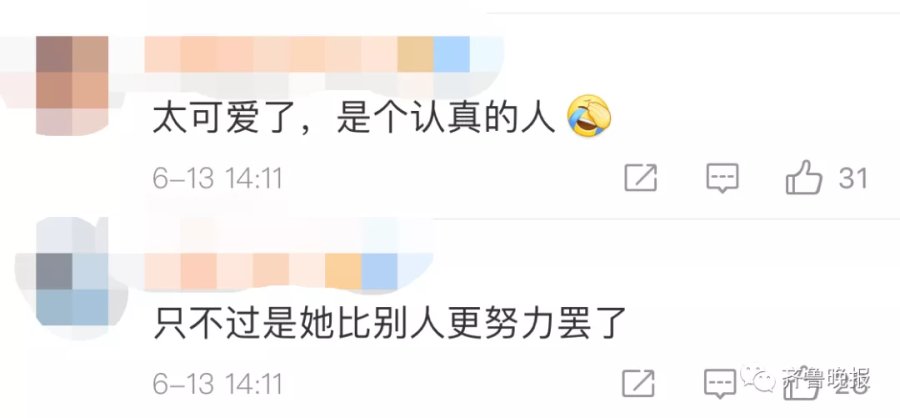This screenshot has width=900, height=418.
Task: Like the 只不过是她比别人更努力罢了 comment
Action: pyautogui.click(x=802, y=383)
